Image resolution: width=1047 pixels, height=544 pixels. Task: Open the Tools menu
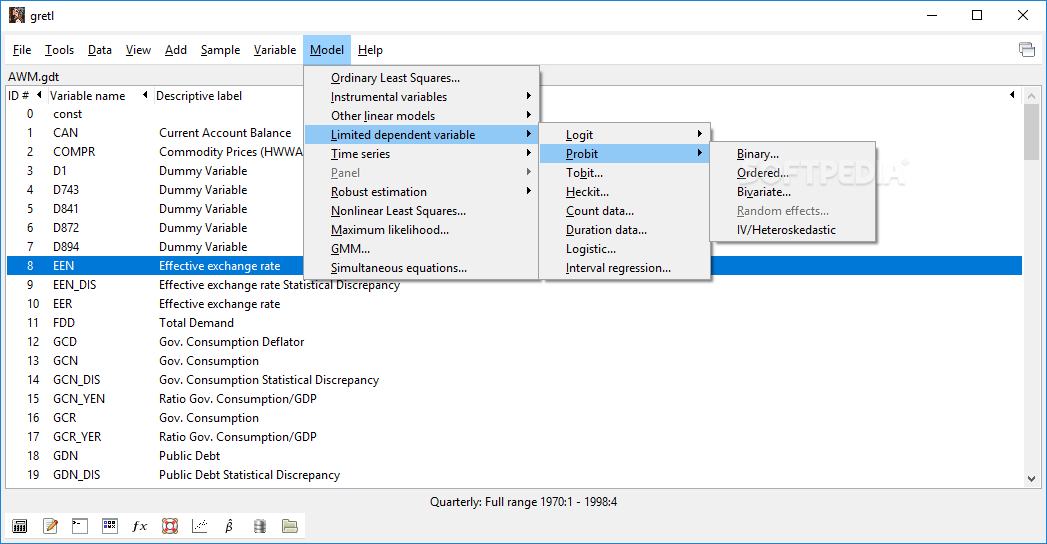pyautogui.click(x=59, y=50)
